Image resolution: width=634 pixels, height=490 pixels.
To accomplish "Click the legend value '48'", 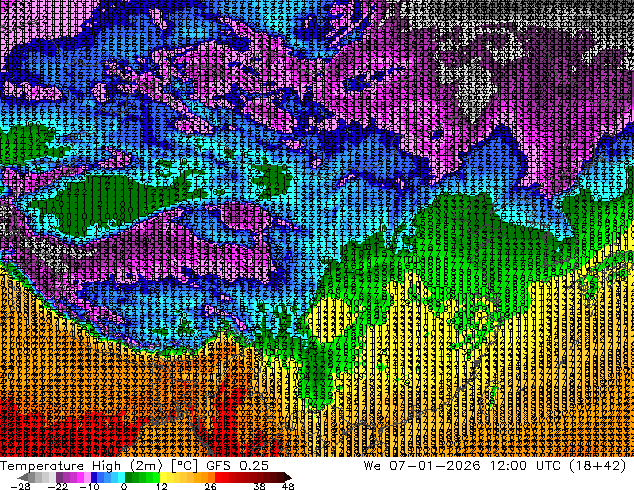I will 288,486.
